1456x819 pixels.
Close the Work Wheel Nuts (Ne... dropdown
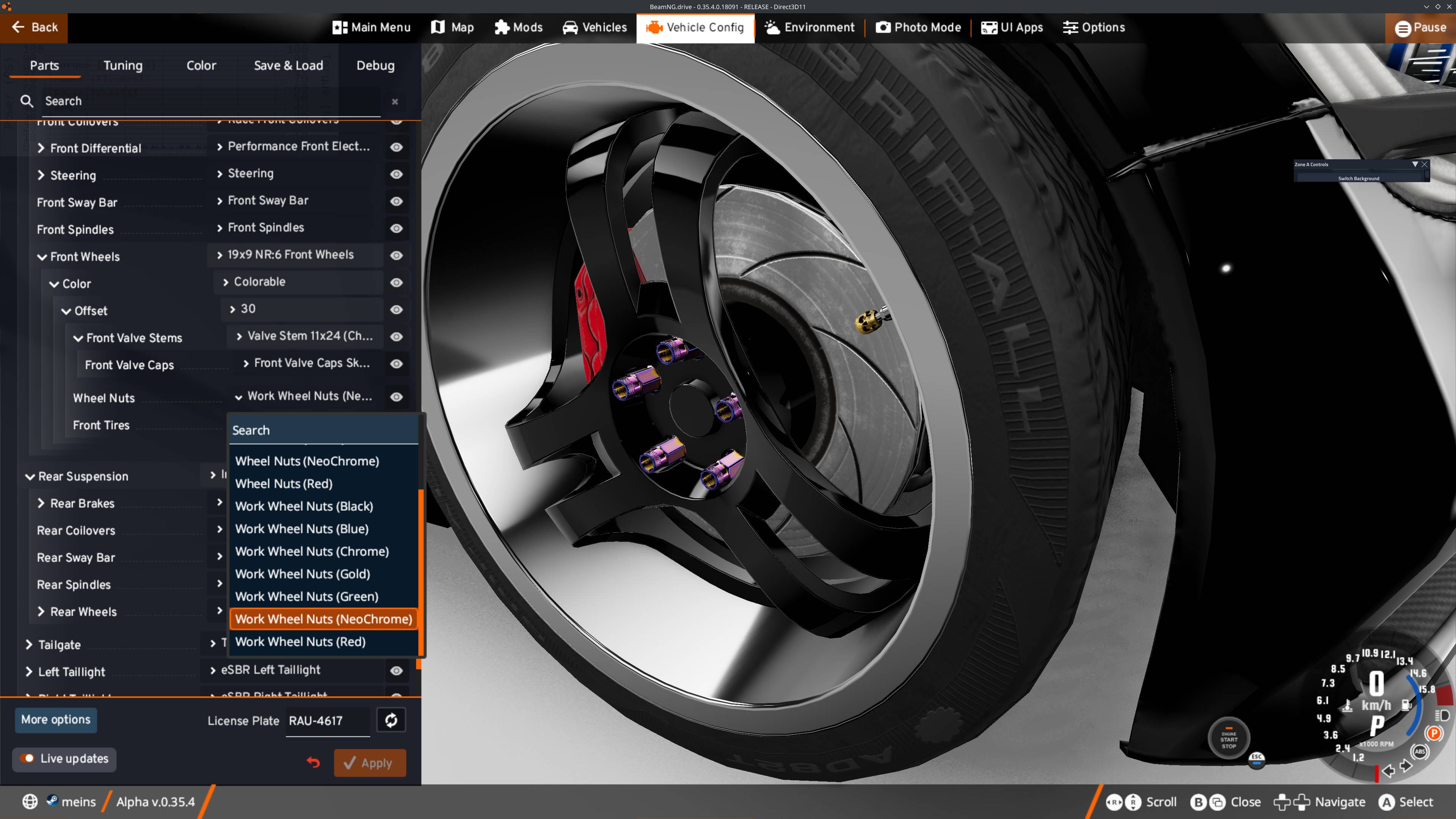(305, 396)
